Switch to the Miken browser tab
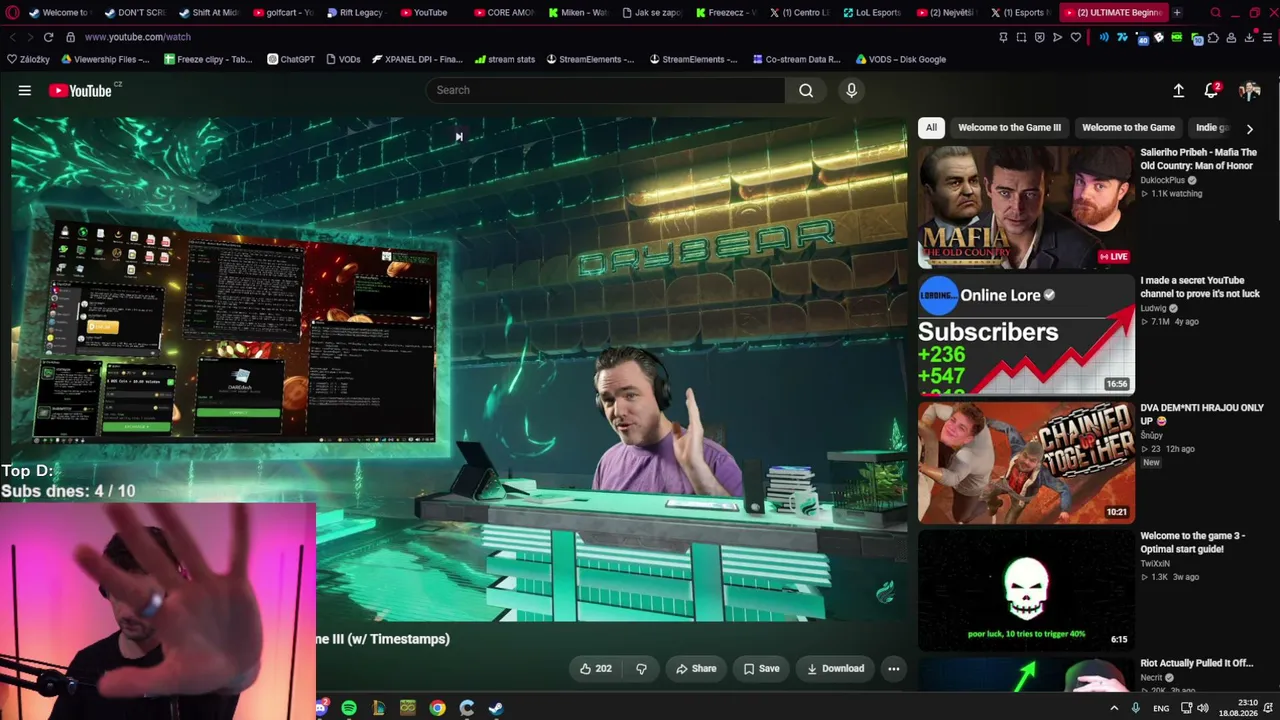Screen dimensions: 1280x720 click(x=577, y=13)
